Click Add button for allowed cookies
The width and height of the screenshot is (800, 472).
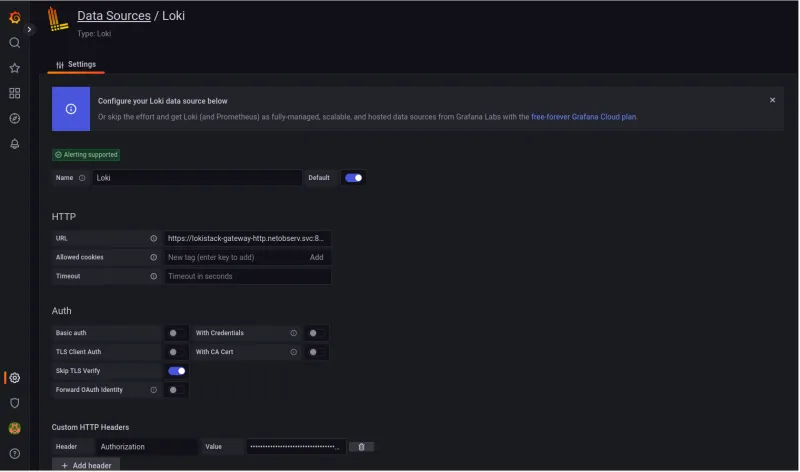click(x=316, y=257)
